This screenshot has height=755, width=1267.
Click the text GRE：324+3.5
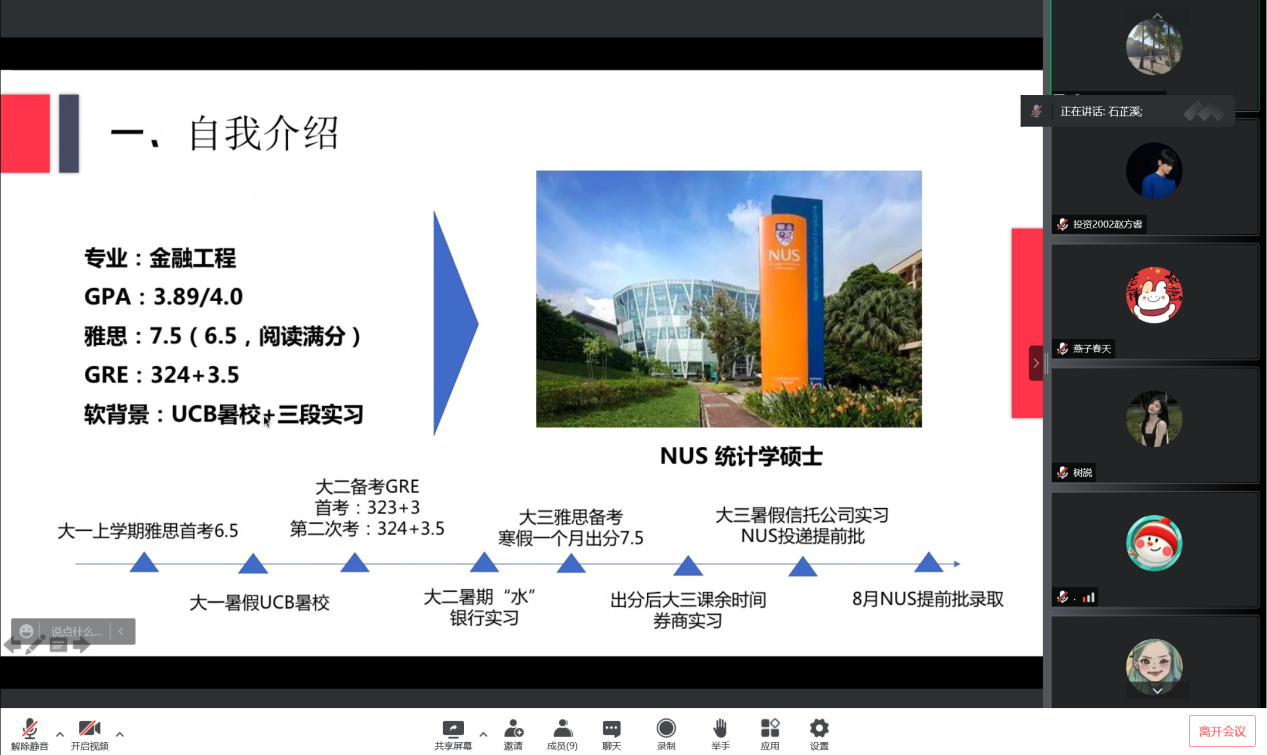(x=162, y=375)
